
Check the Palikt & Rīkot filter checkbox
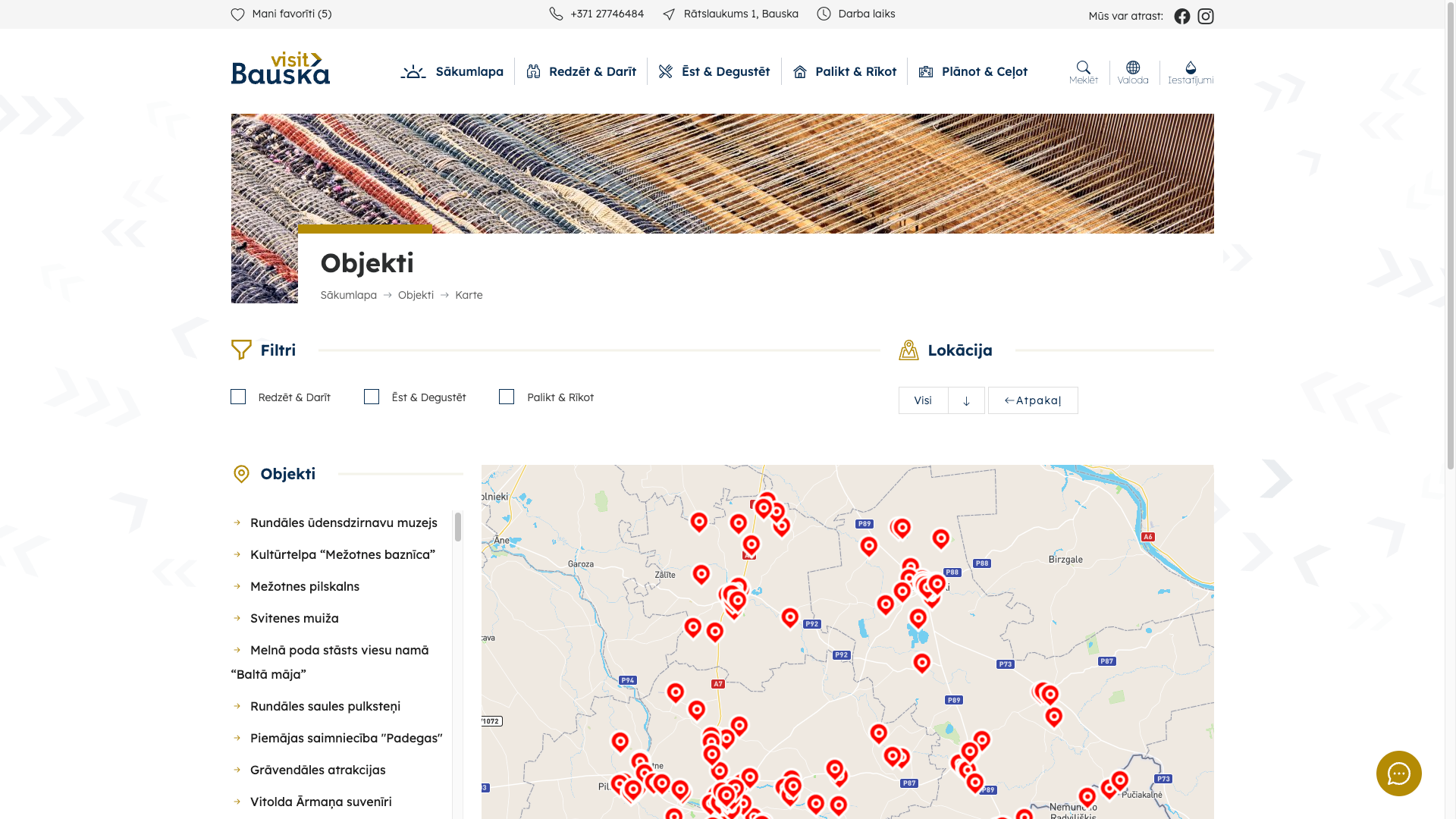507,397
